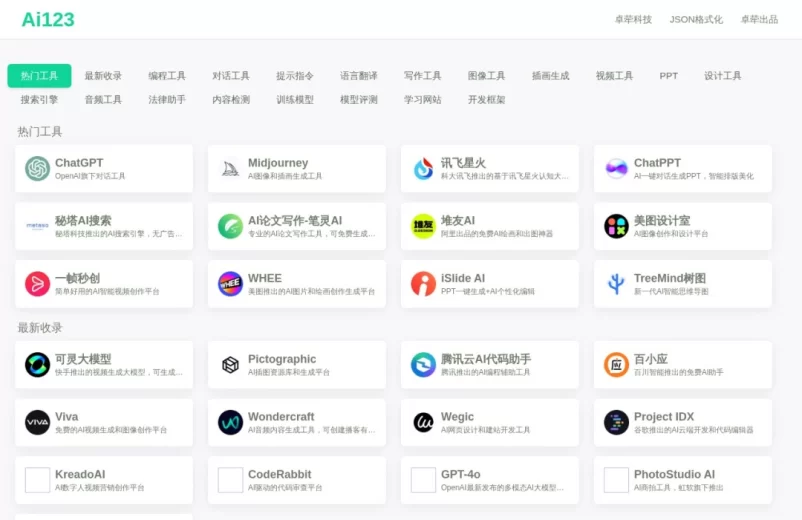This screenshot has height=520, width=802.
Task: Select the PPT category tab
Action: [x=669, y=76]
